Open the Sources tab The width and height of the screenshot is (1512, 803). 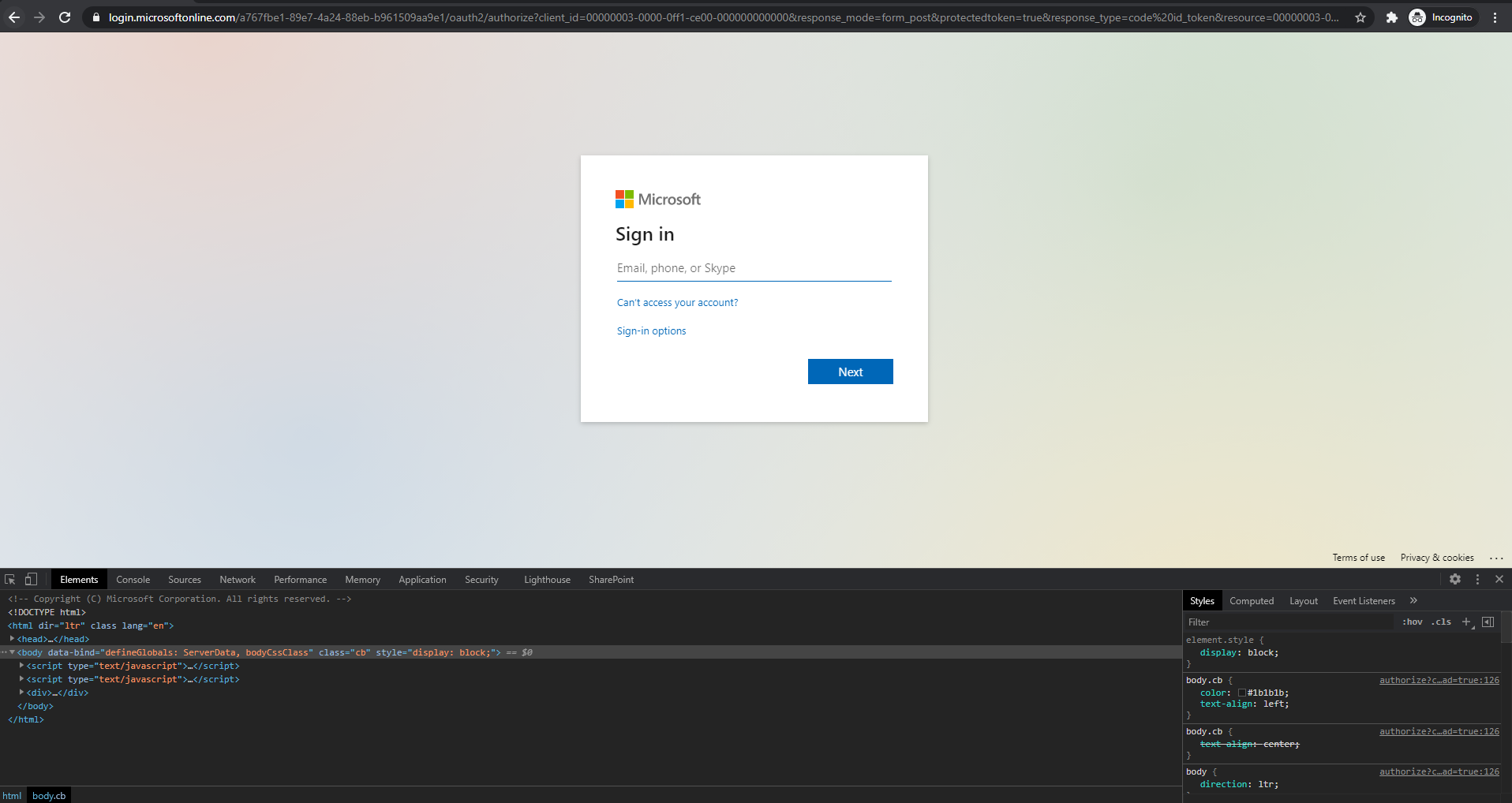tap(185, 579)
